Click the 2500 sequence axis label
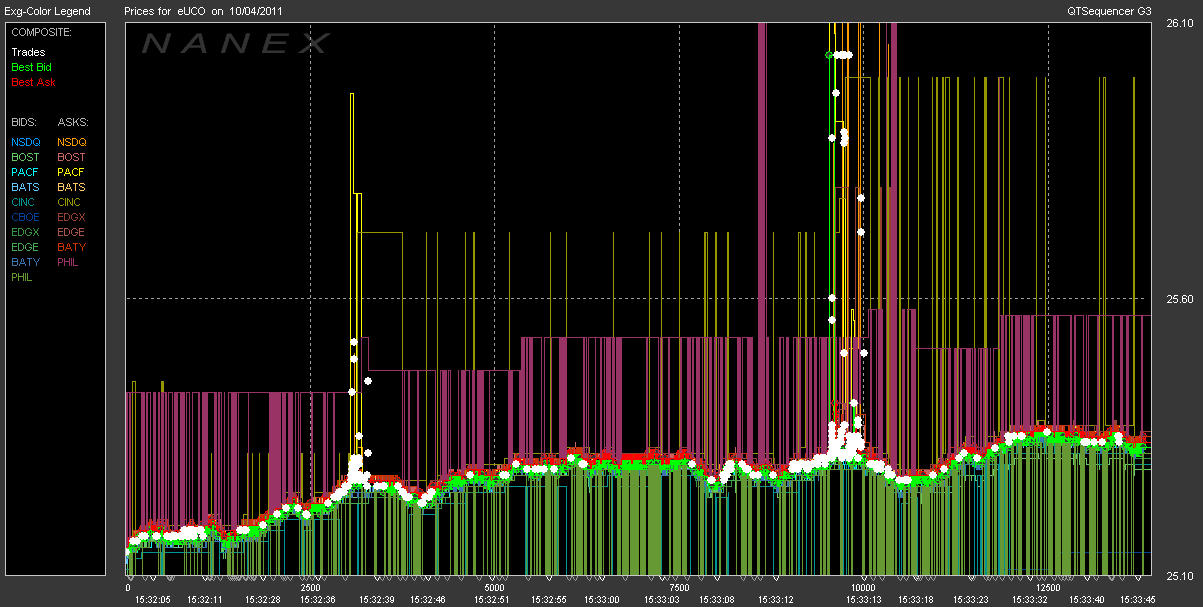 pyautogui.click(x=311, y=588)
